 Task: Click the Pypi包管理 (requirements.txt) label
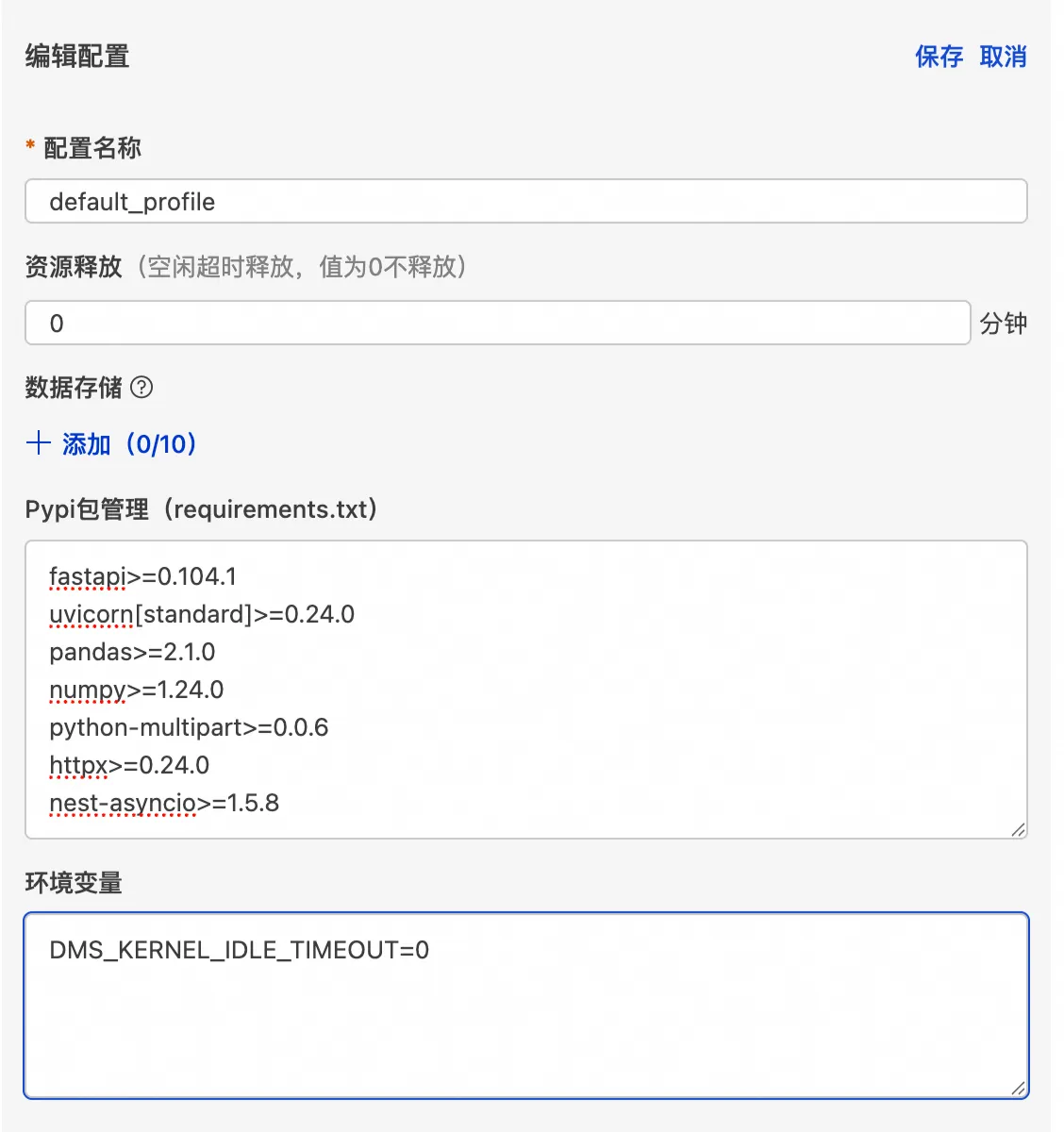point(202,509)
